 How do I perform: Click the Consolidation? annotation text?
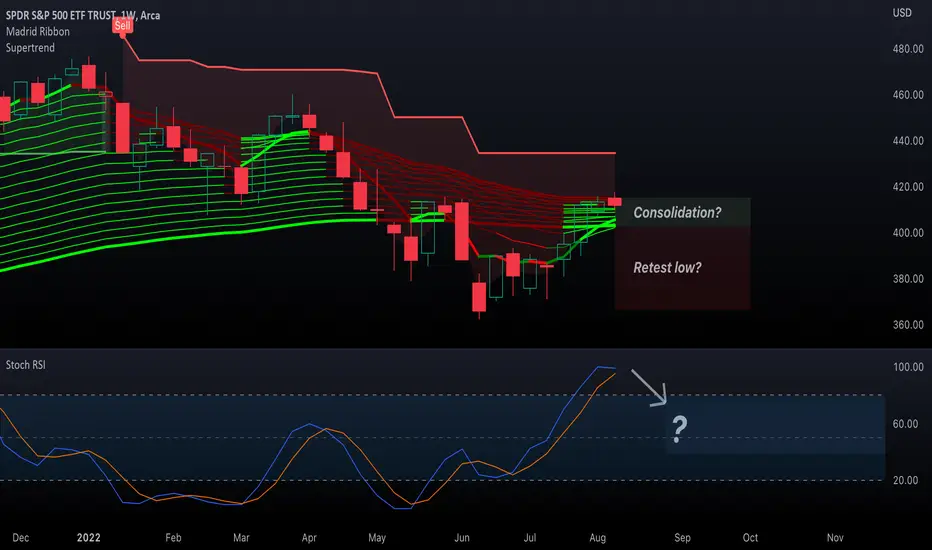677,212
